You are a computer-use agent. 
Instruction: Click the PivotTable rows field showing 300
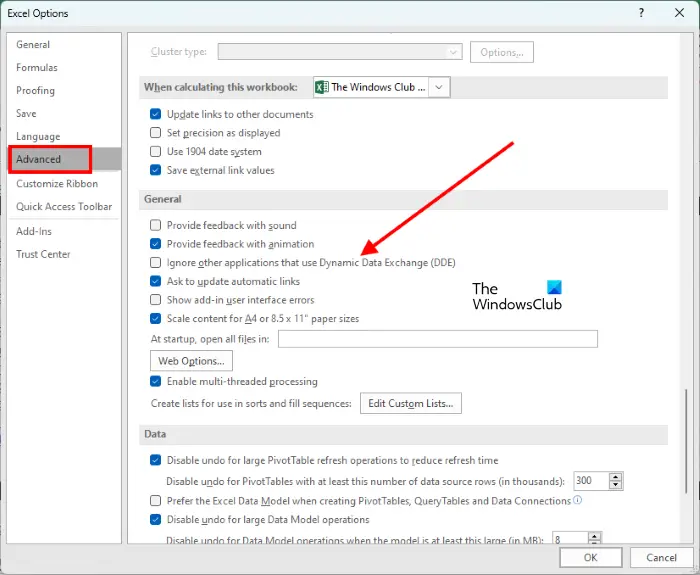(x=591, y=481)
